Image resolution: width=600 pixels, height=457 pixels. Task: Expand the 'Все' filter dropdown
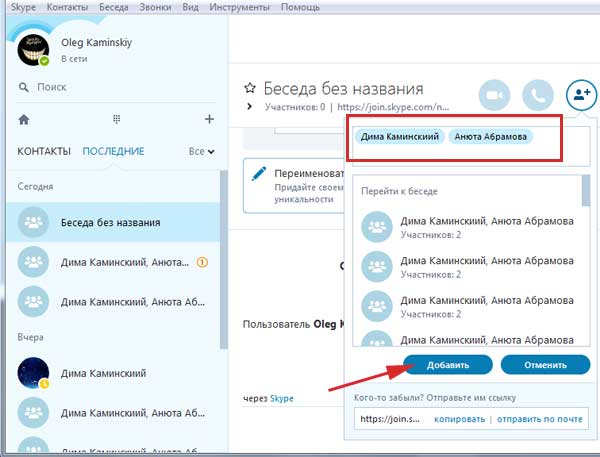(201, 152)
